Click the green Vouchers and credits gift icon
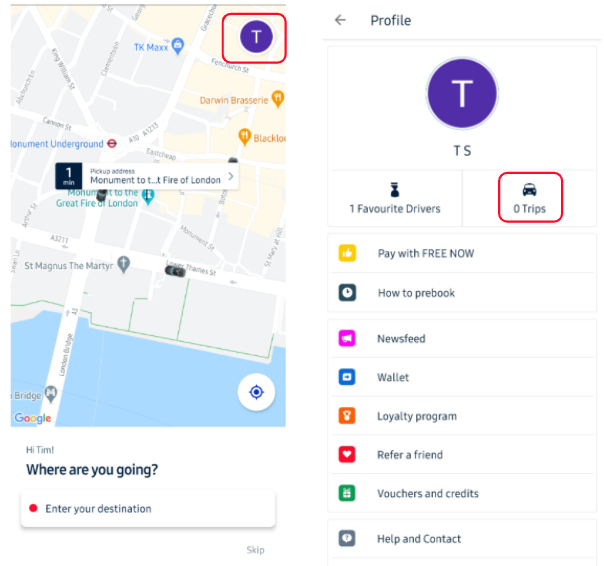Image resolution: width=604 pixels, height=566 pixels. pyautogui.click(x=347, y=493)
